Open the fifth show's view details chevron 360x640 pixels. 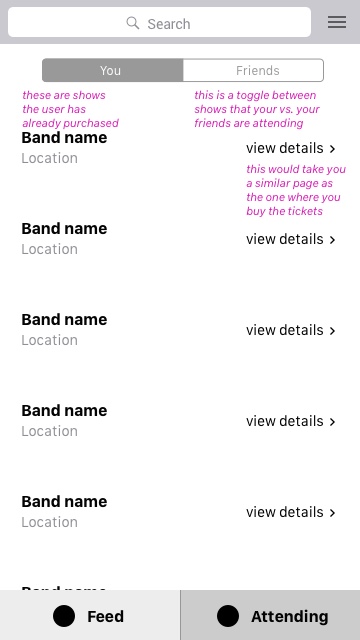pyautogui.click(x=333, y=513)
